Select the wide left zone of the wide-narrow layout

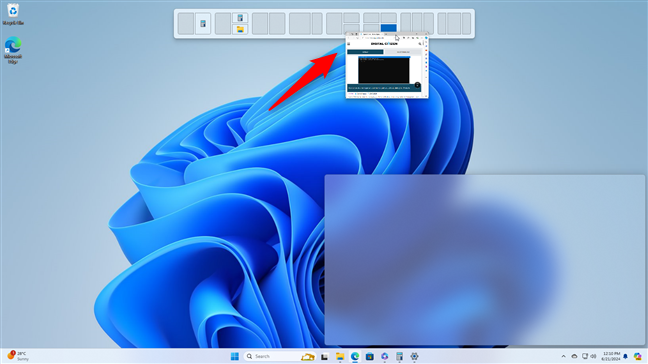[300, 24]
